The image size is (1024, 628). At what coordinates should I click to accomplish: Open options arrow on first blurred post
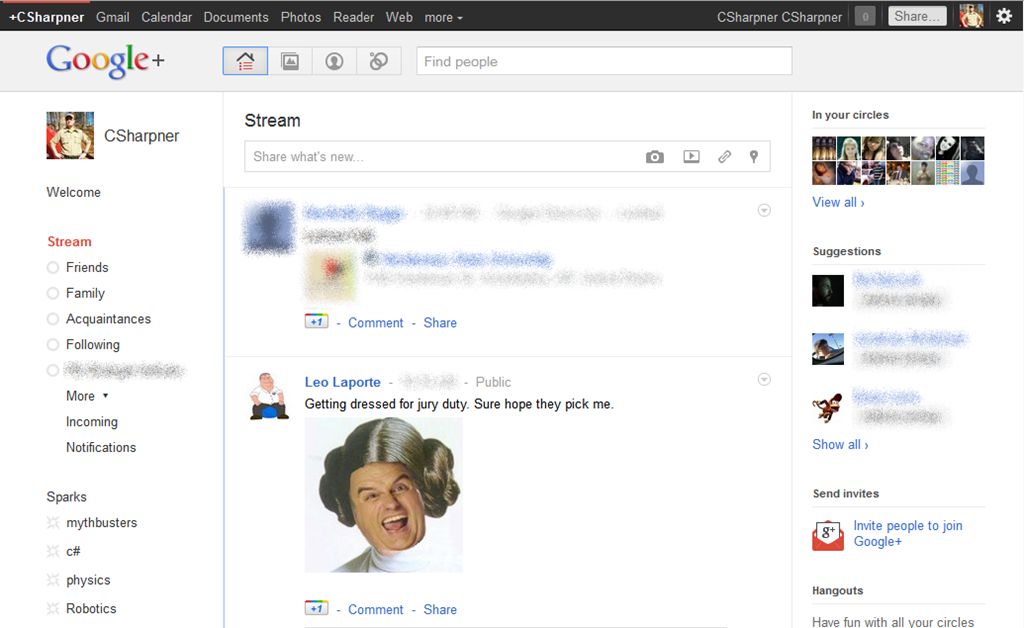pos(764,210)
